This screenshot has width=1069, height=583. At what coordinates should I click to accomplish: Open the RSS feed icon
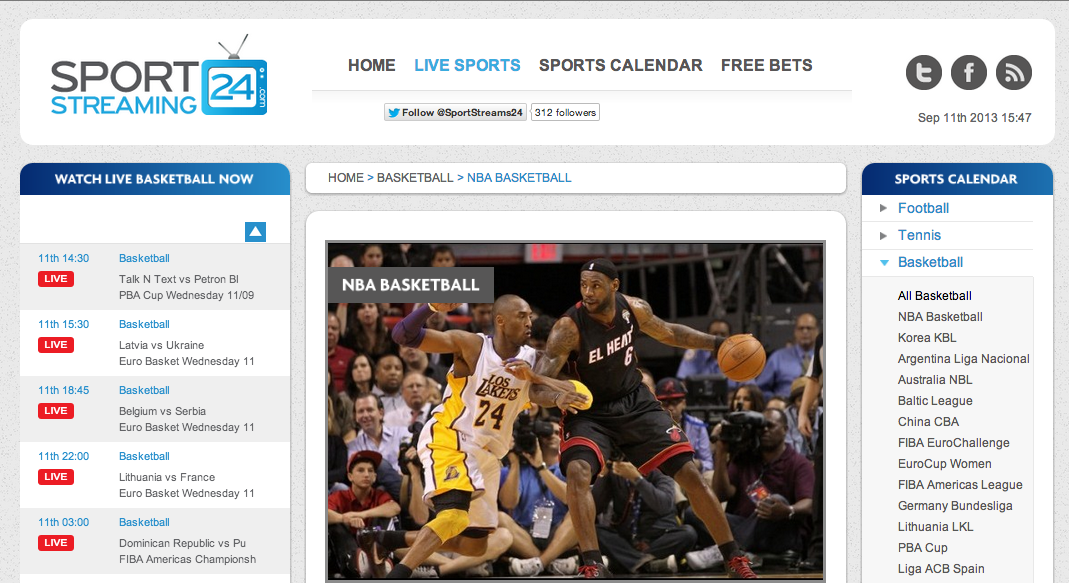(1014, 73)
